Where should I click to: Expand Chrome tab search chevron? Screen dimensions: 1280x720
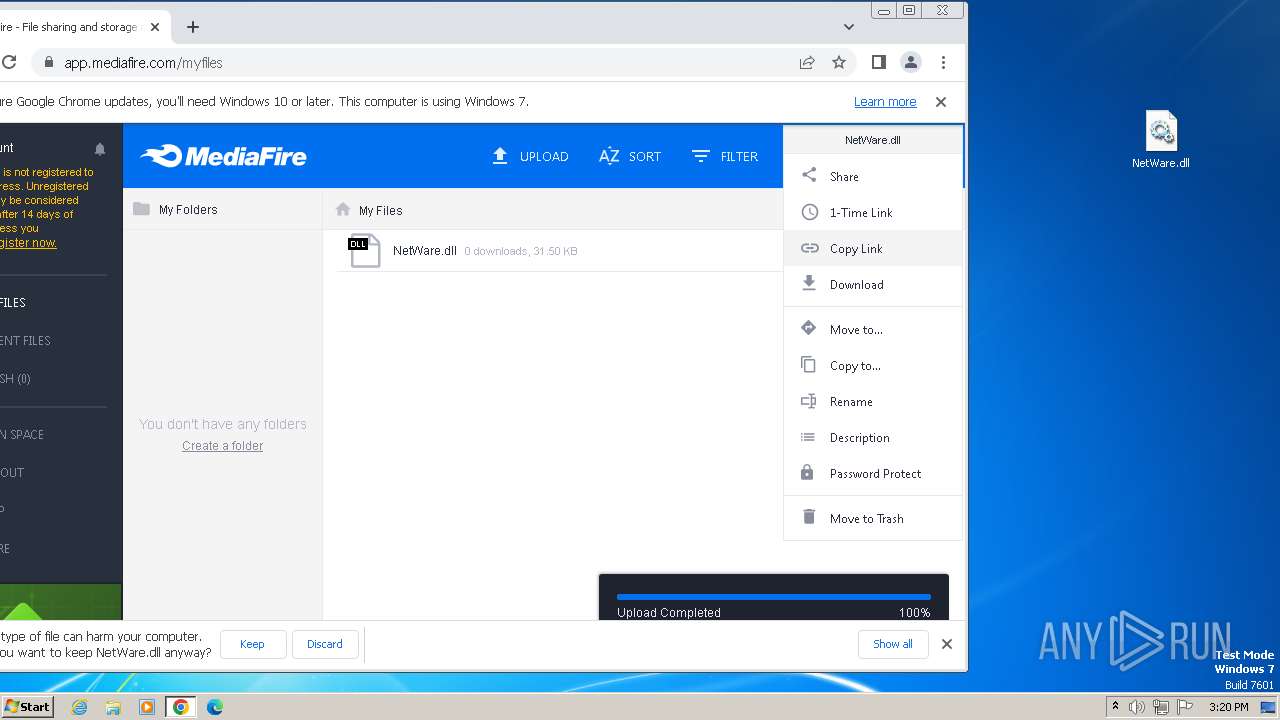[849, 27]
